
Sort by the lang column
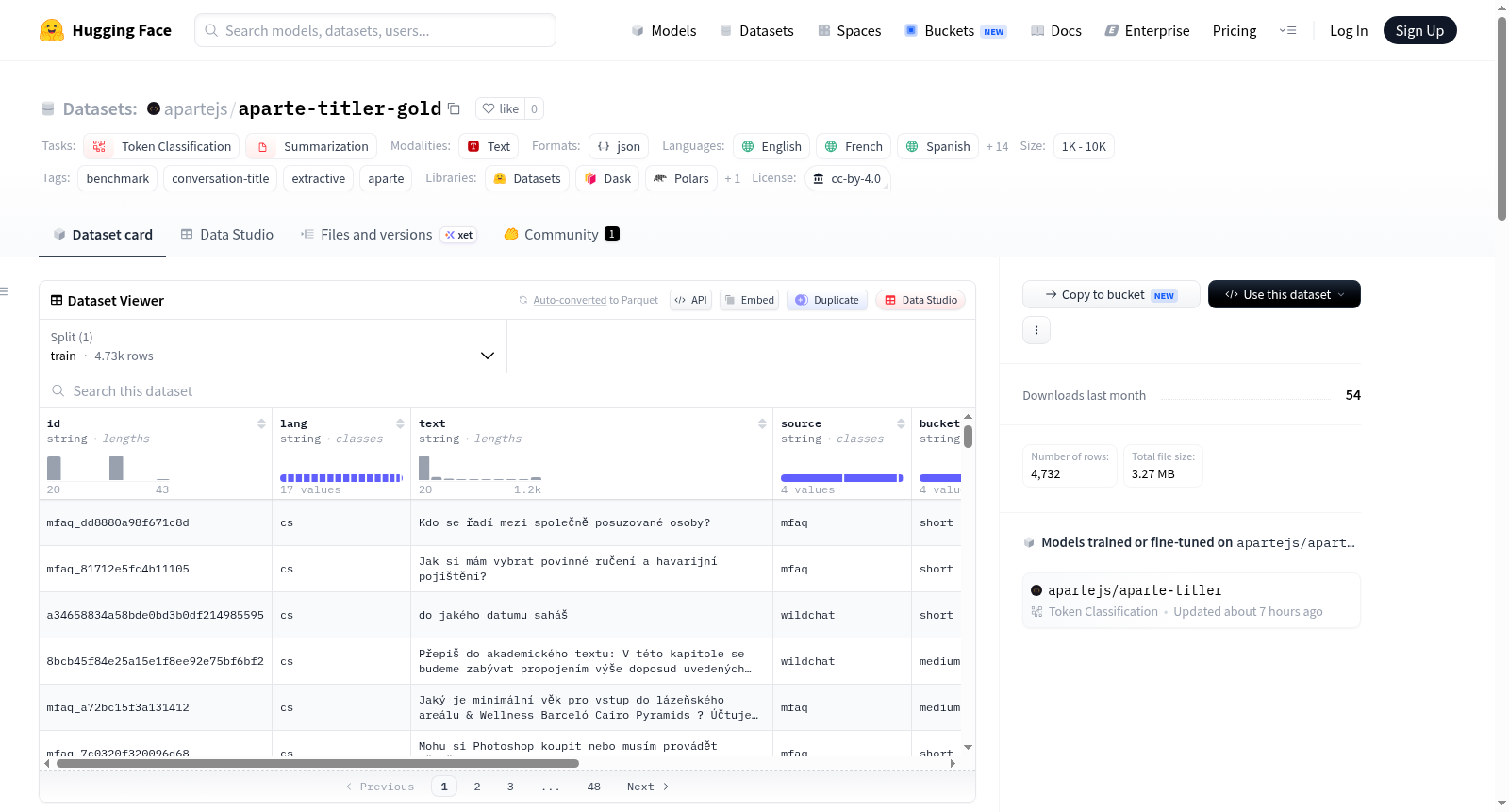400,423
